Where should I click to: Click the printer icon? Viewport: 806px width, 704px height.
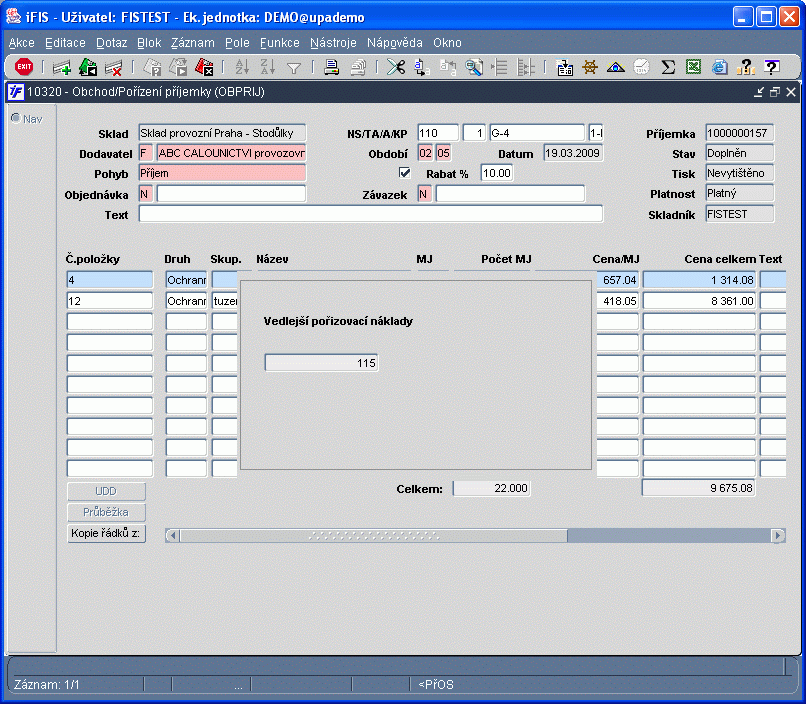[x=332, y=67]
